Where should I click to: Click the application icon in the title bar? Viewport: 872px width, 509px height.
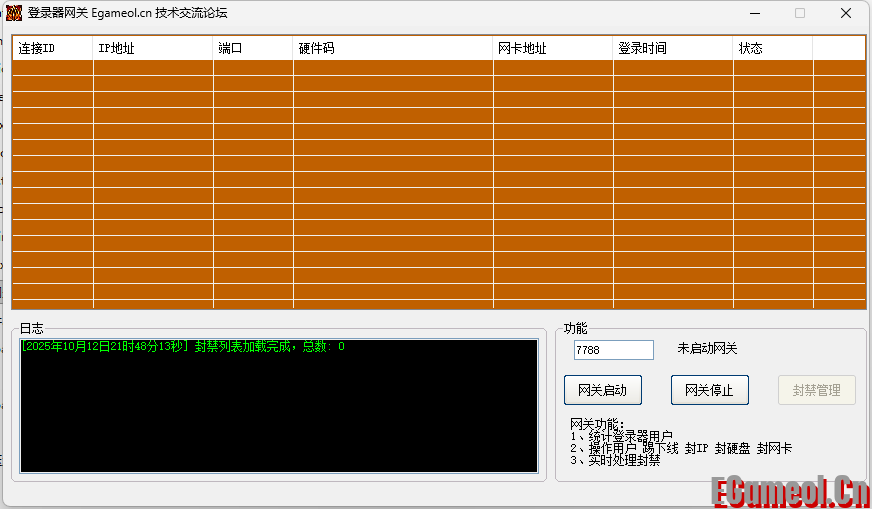click(14, 13)
